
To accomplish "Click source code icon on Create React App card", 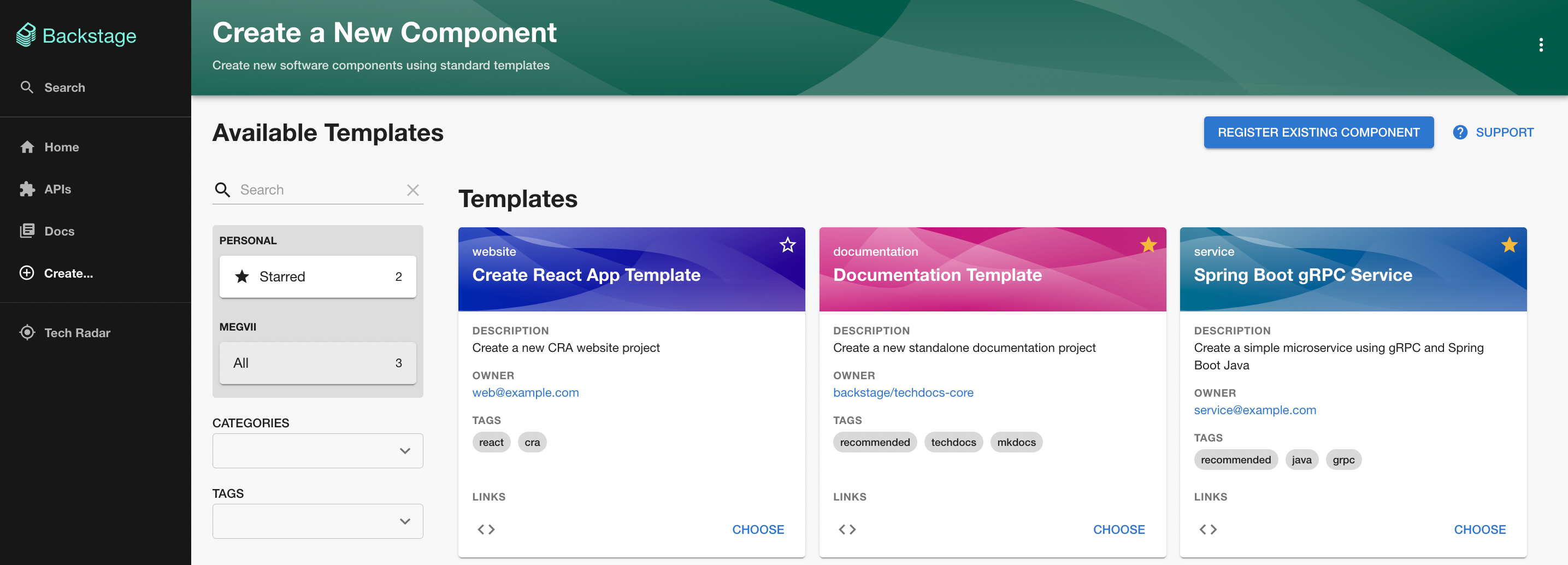I will (486, 529).
